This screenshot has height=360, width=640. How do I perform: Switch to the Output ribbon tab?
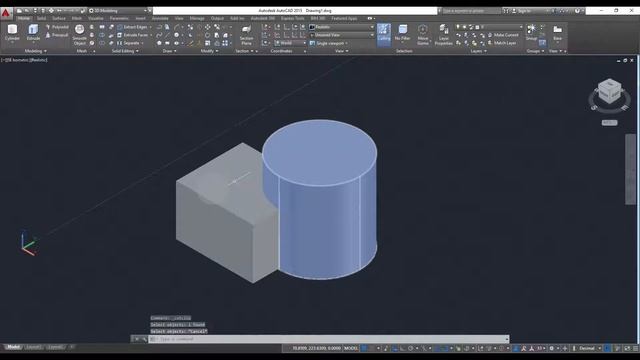[x=217, y=18]
